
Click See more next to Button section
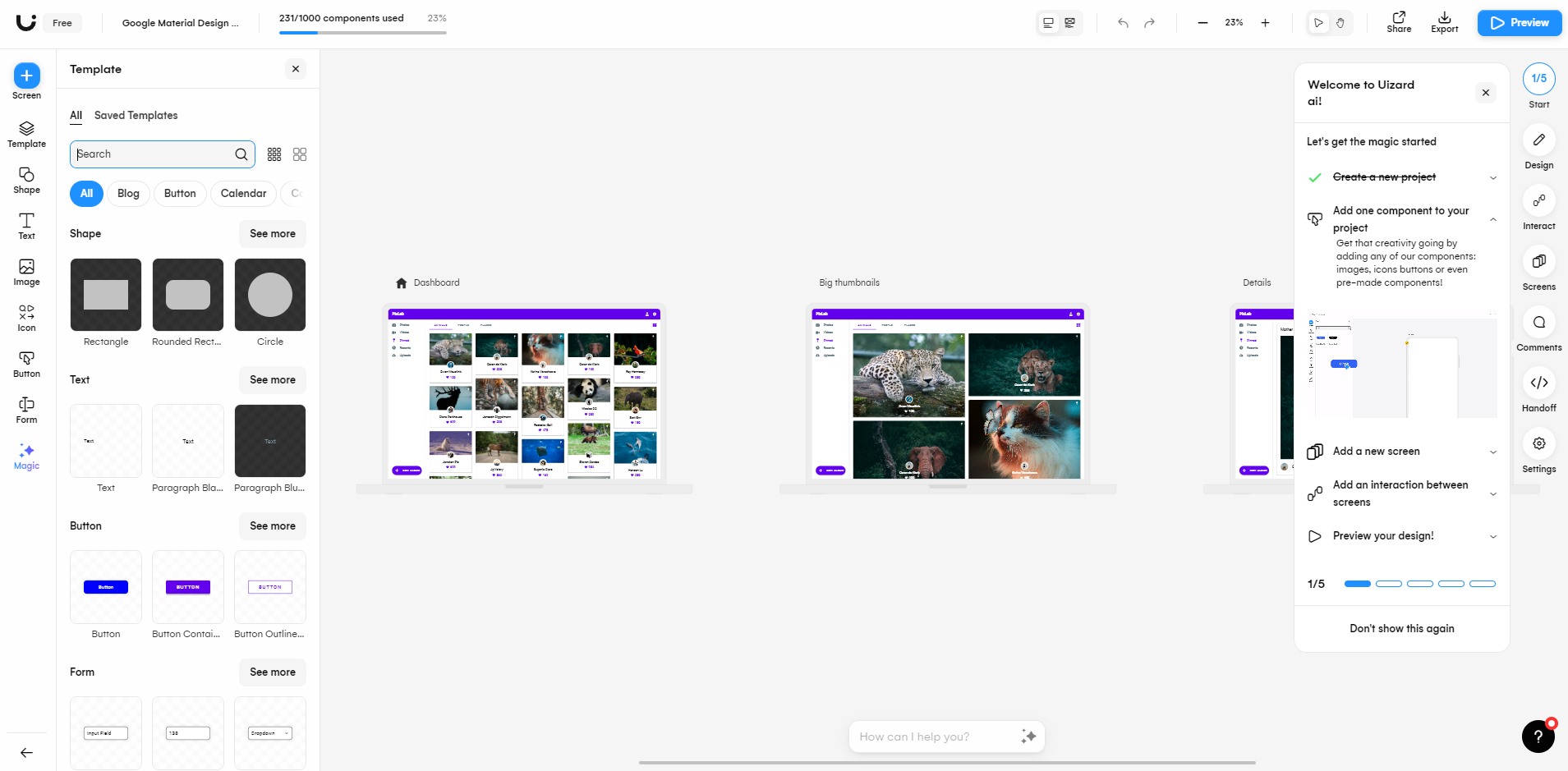click(273, 526)
